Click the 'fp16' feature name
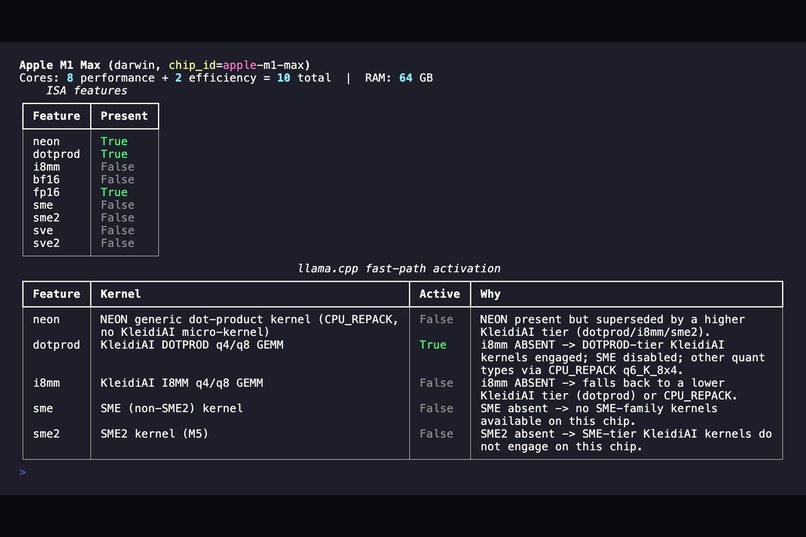Image resolution: width=806 pixels, height=537 pixels. click(46, 192)
